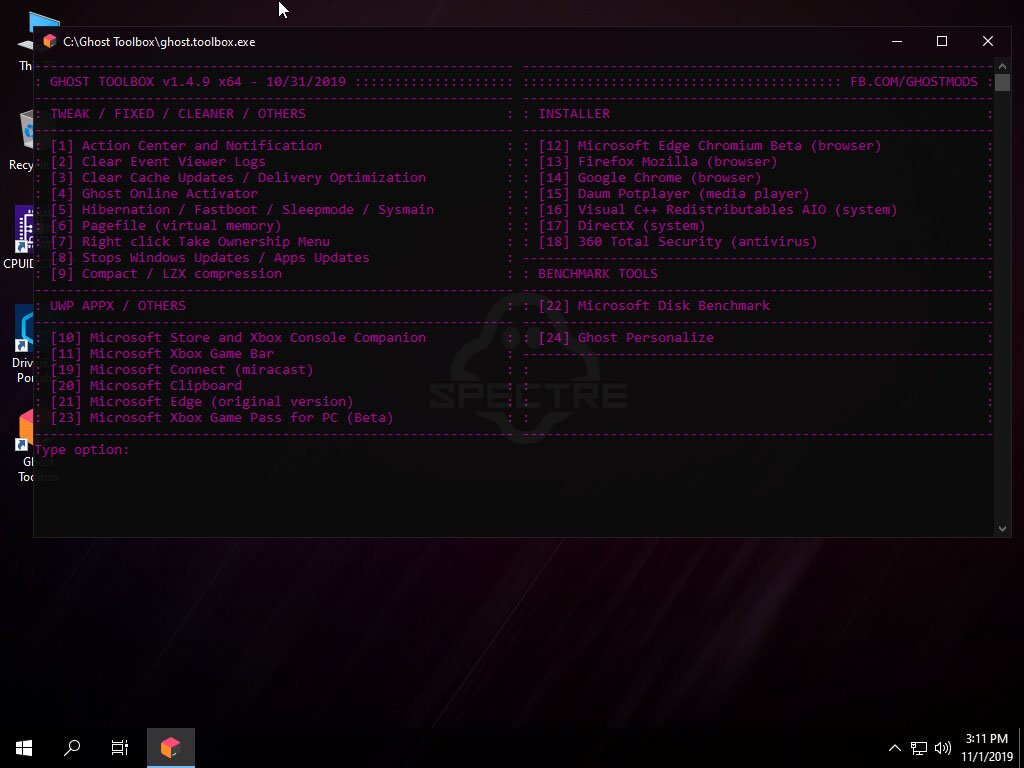The width and height of the screenshot is (1024, 768).
Task: Select '[11] Microsoft Xbox Game Bar' line
Action: click(x=162, y=353)
